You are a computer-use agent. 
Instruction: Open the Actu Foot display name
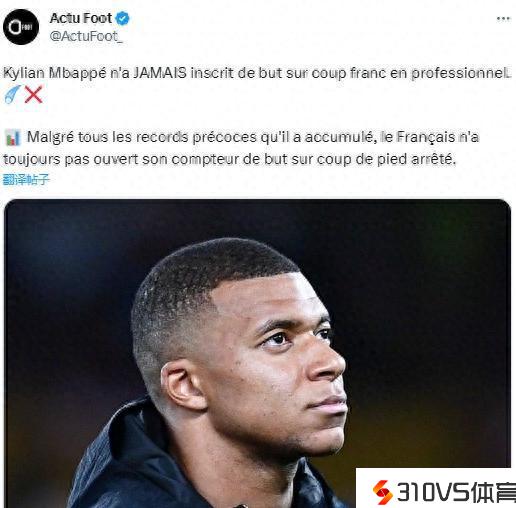(x=81, y=18)
